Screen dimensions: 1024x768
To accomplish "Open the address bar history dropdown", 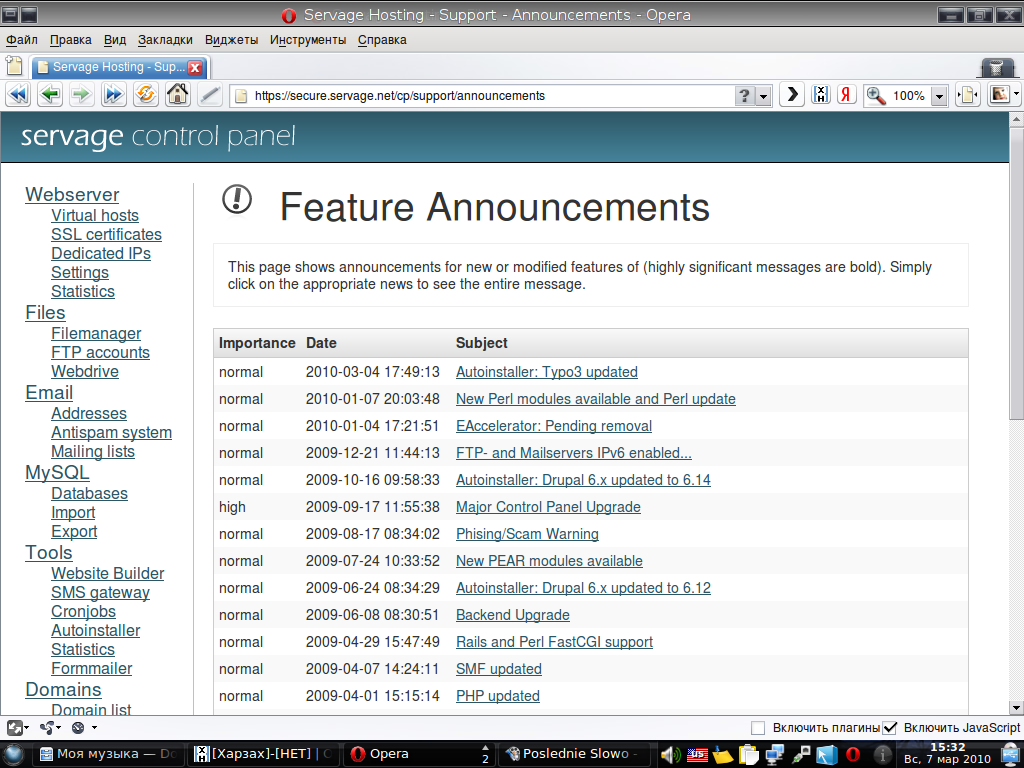I will tap(763, 96).
